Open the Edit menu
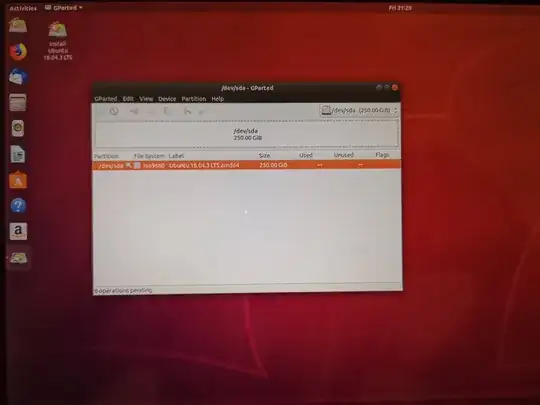Image resolution: width=540 pixels, height=405 pixels. click(128, 99)
